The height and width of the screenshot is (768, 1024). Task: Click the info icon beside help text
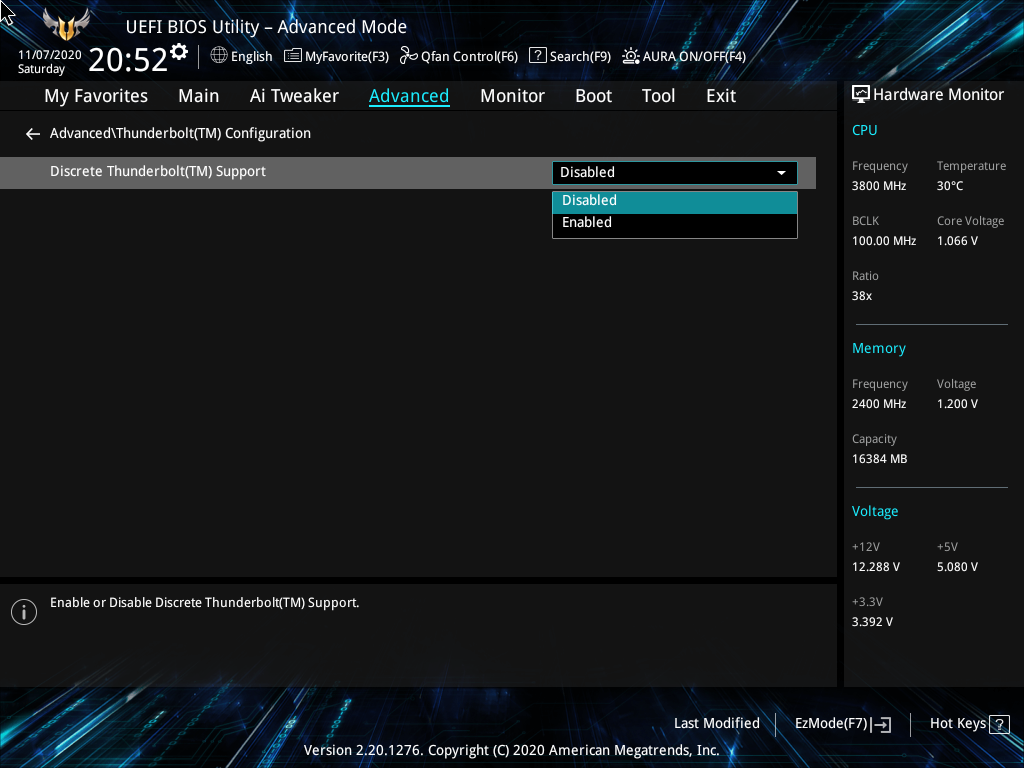click(24, 612)
